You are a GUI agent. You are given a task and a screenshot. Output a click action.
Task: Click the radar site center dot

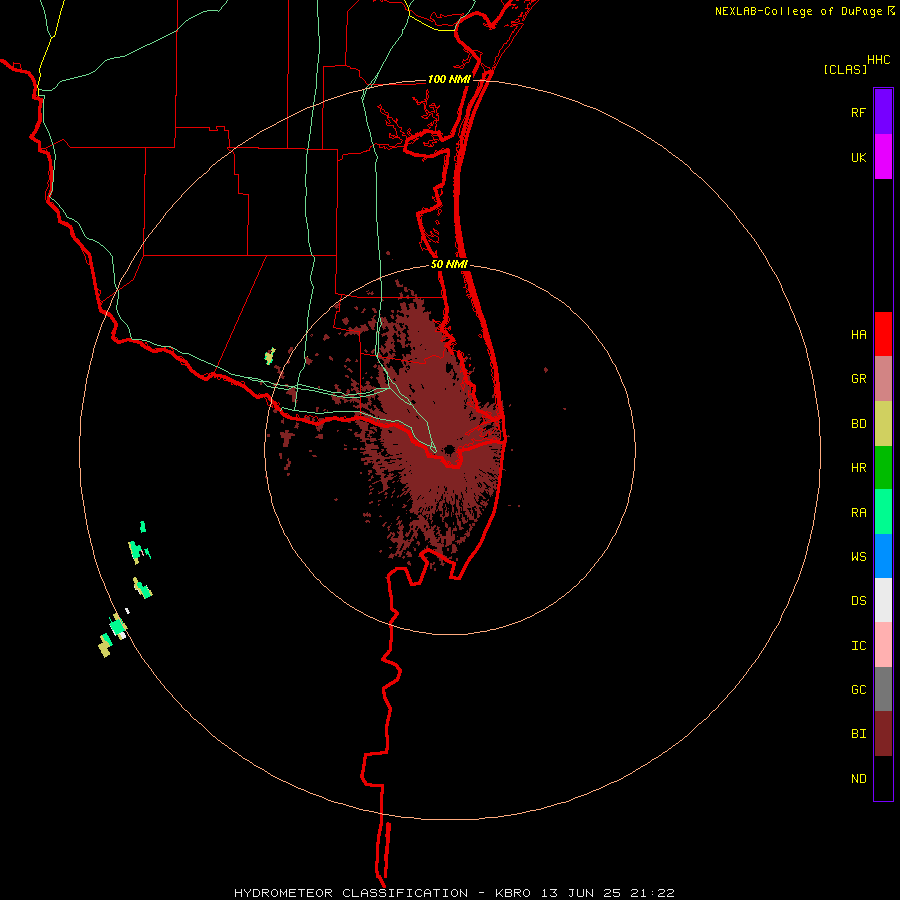coord(449,449)
